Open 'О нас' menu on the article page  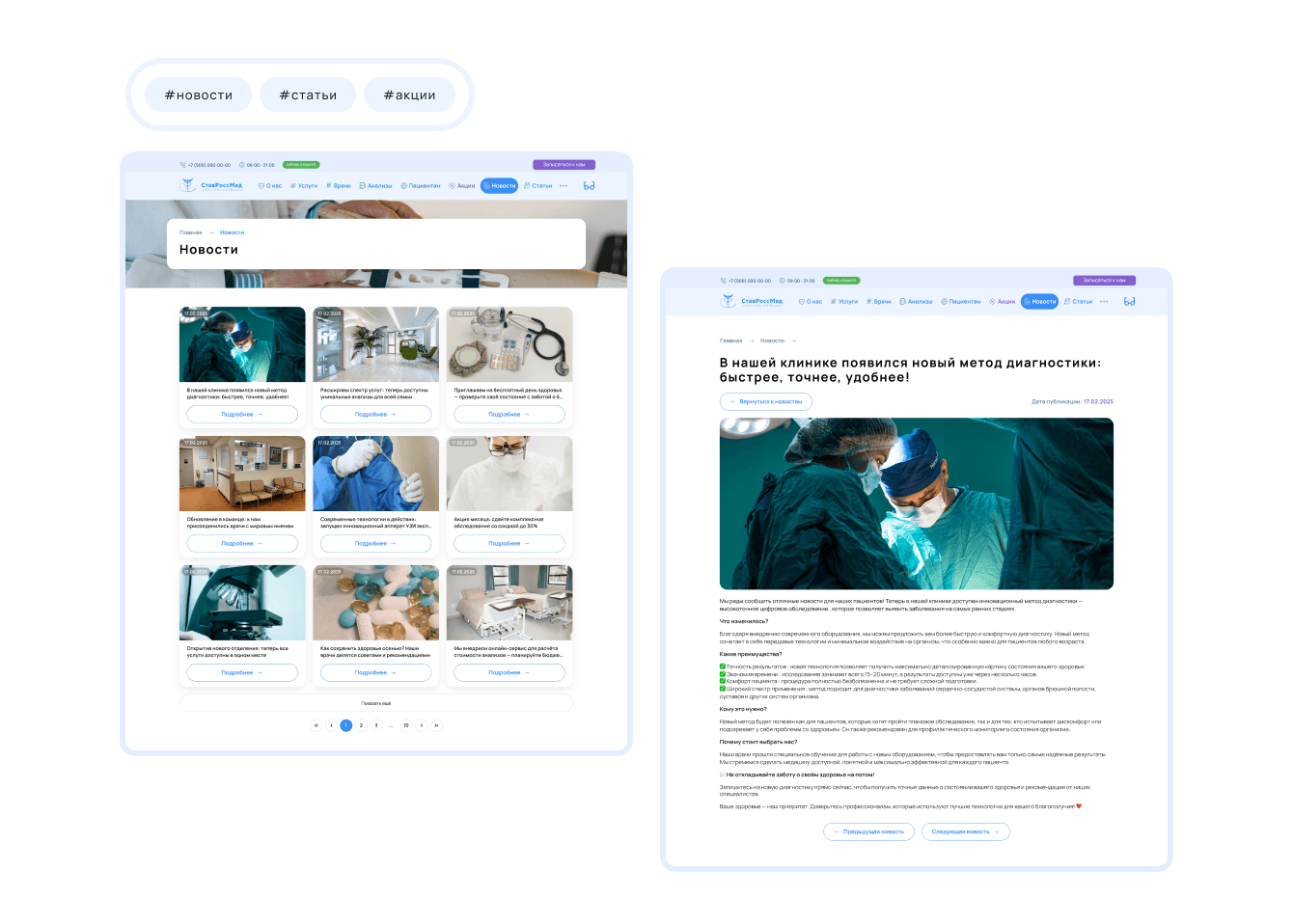811,301
